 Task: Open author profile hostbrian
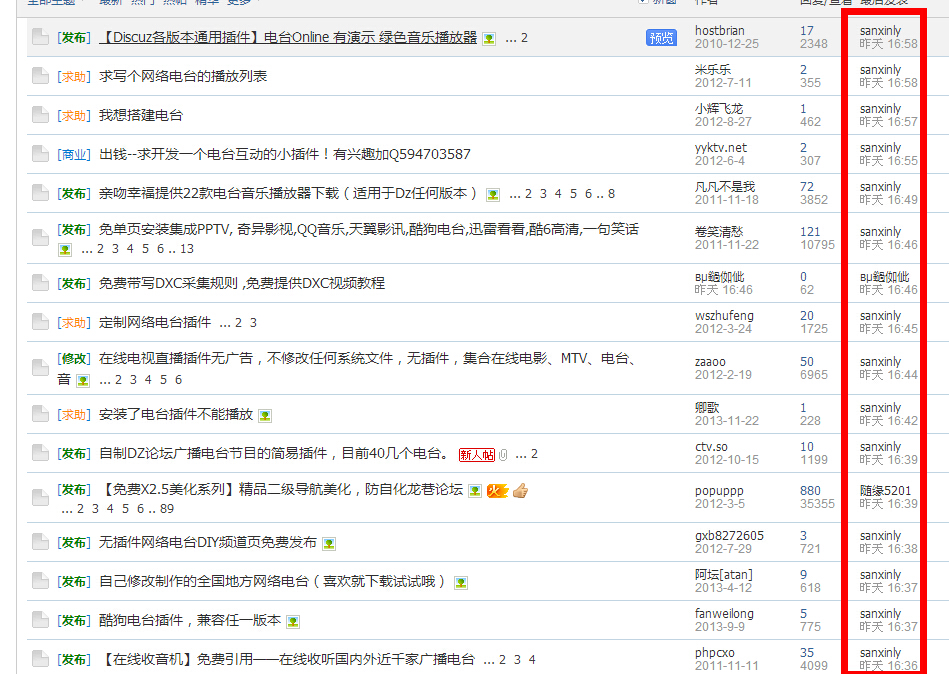click(x=719, y=31)
